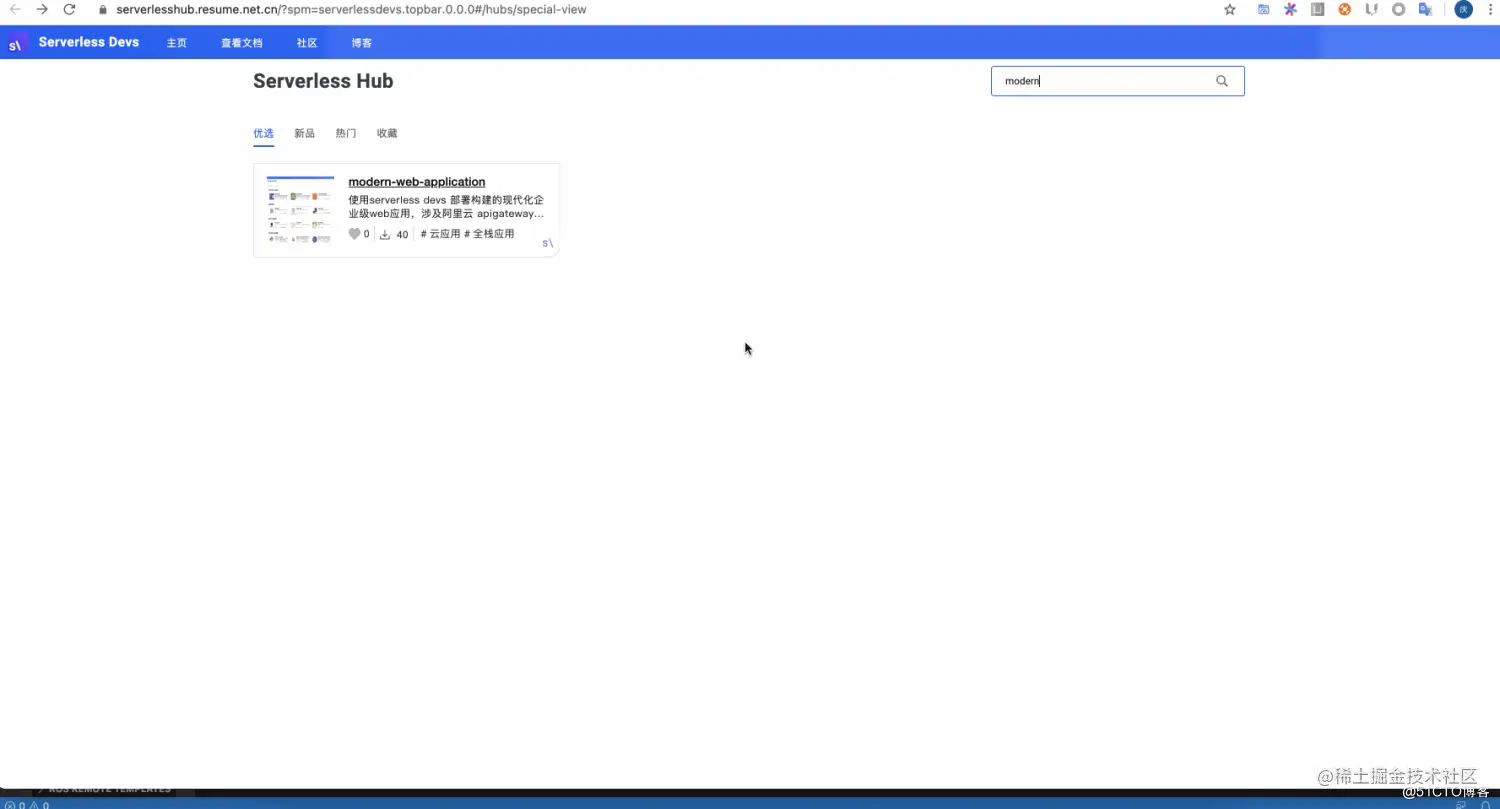Open the 查看文档 nav item
The height and width of the screenshot is (809, 1500).
click(242, 43)
